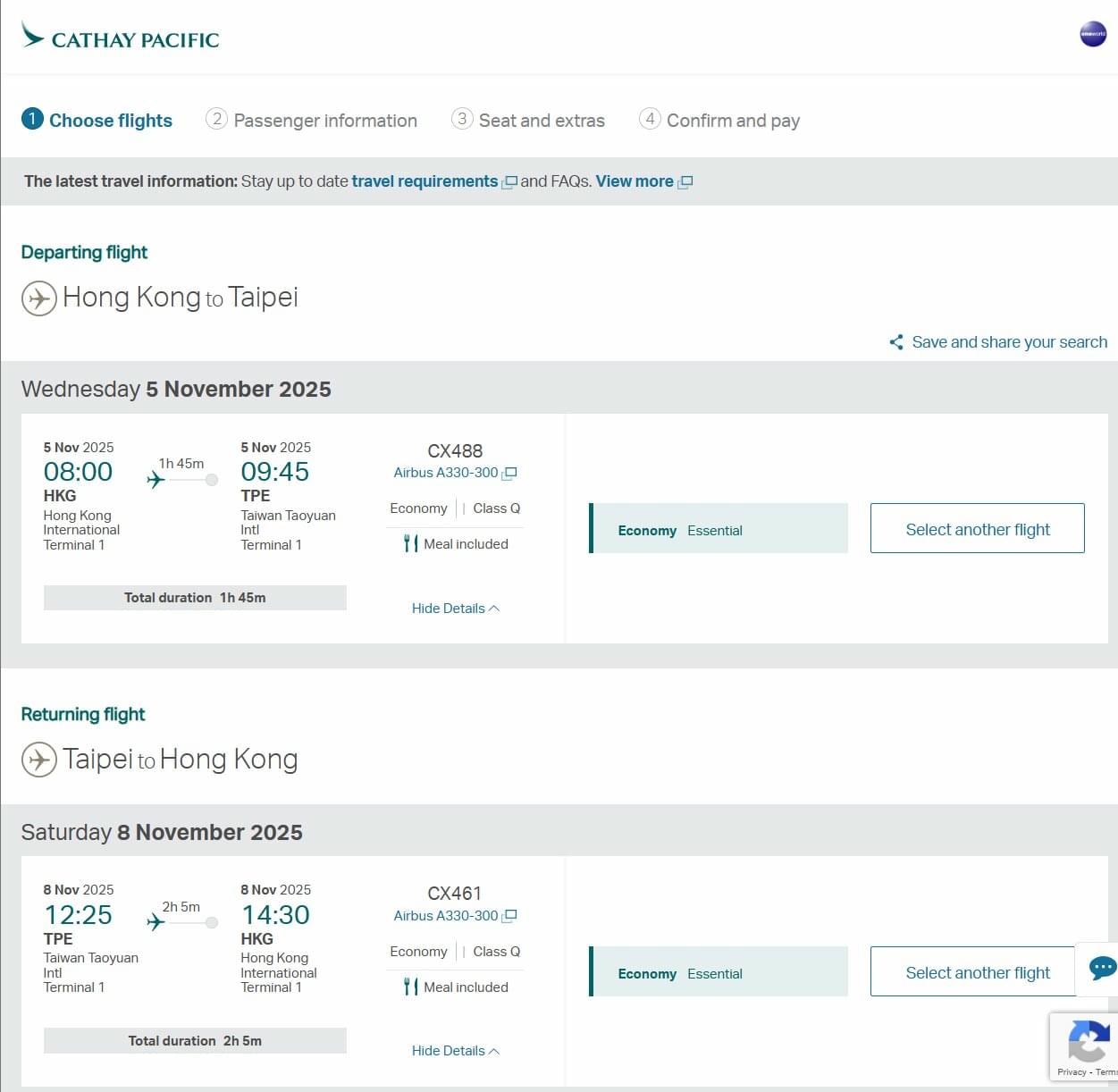Collapse details for the CX488 flight
Screen dimensions: 1118x1092
pyautogui.click(x=455, y=609)
